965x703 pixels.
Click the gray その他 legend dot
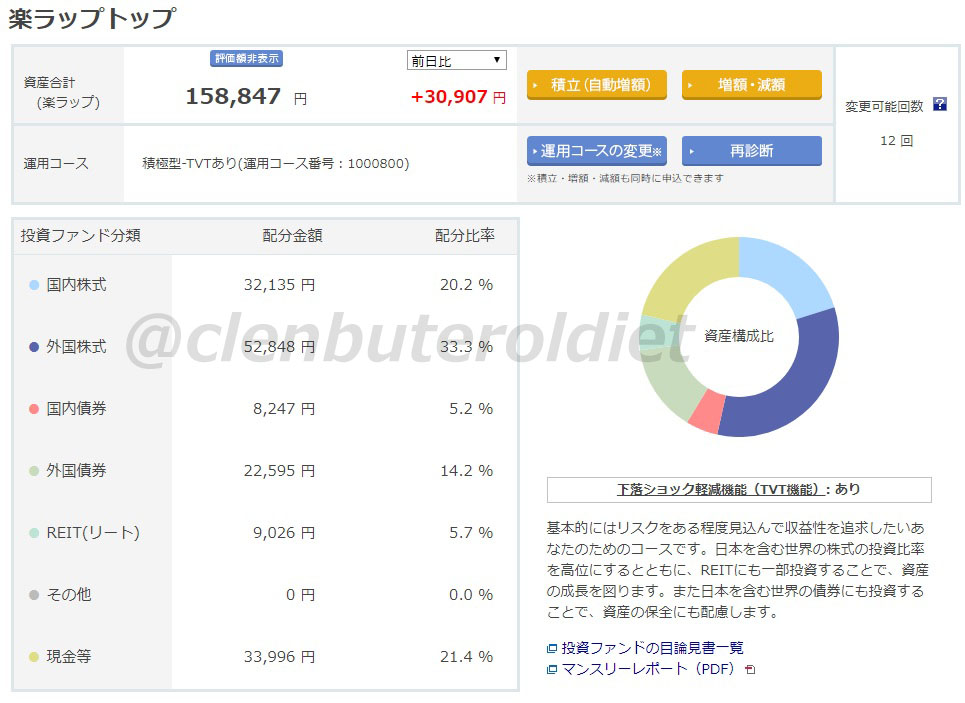click(34, 595)
